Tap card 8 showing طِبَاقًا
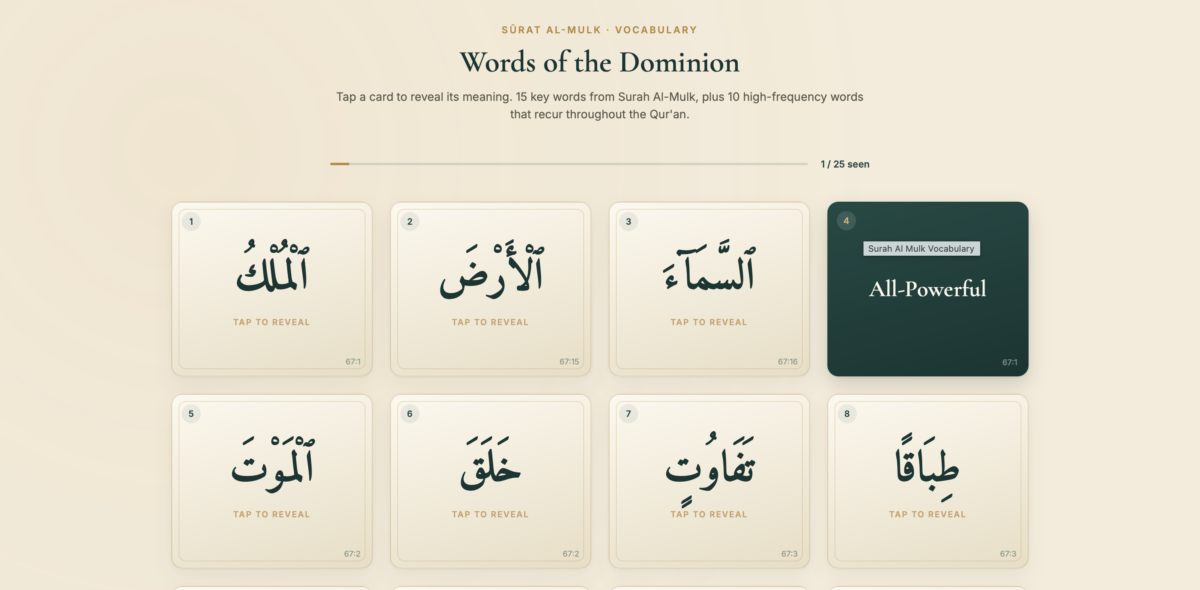Screen dimensions: 1200x590 coord(928,481)
